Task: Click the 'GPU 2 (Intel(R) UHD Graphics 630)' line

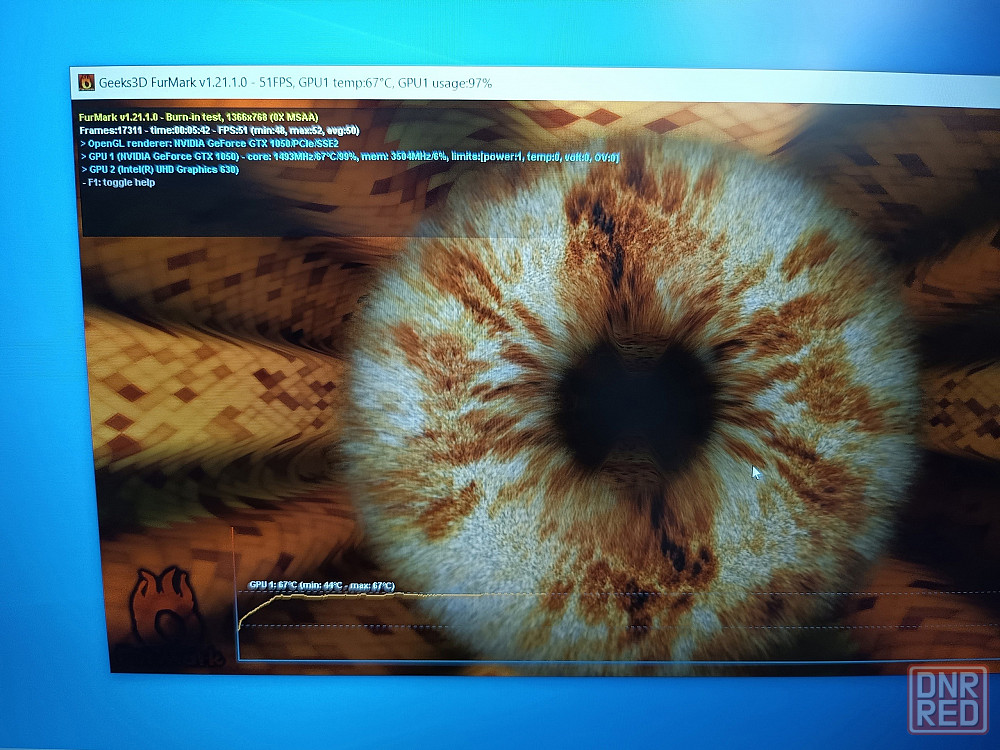Action: pyautogui.click(x=159, y=170)
